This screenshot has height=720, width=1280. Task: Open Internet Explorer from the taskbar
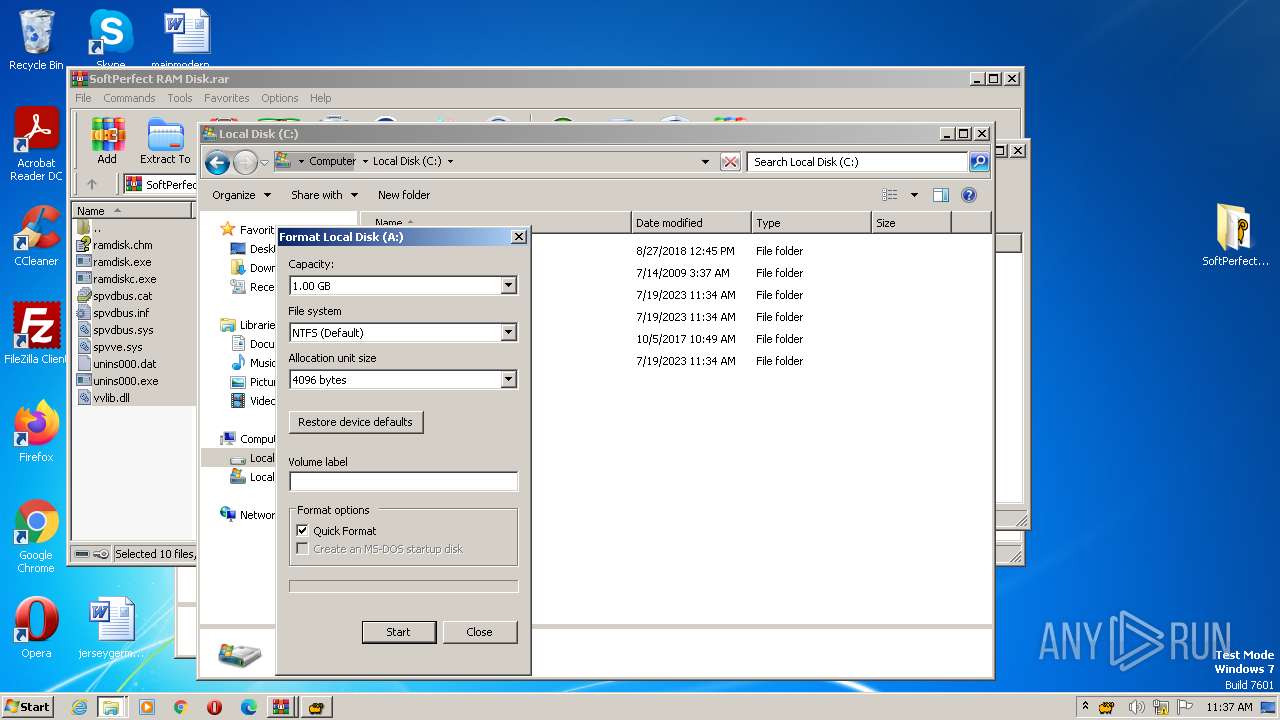point(79,707)
